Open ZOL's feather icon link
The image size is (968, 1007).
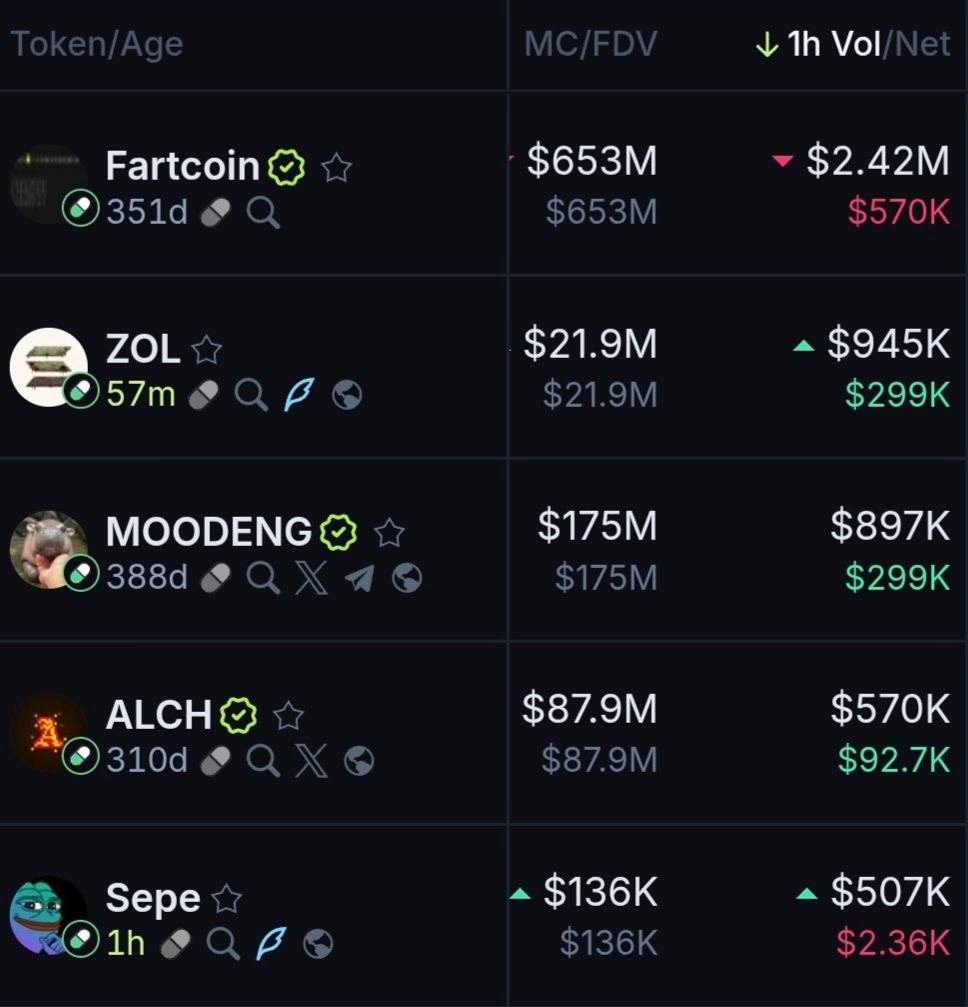point(298,396)
